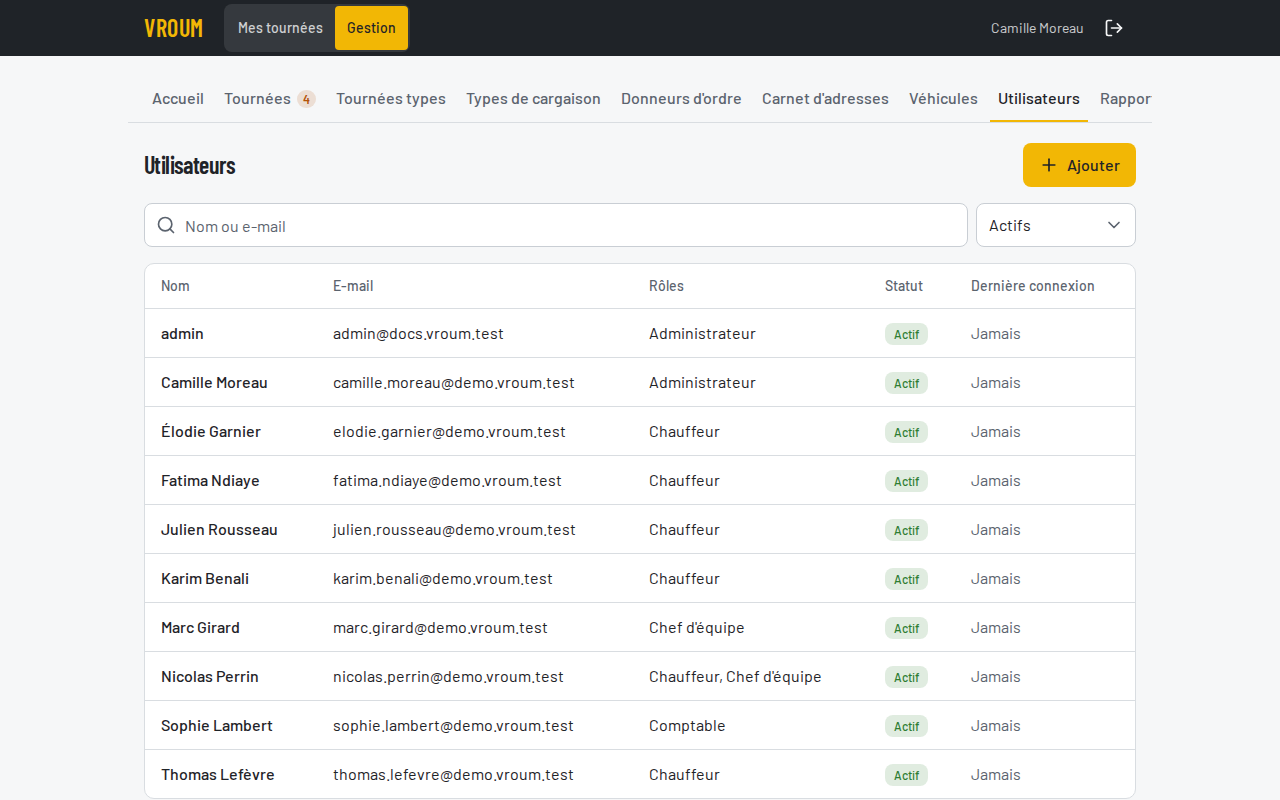Viewport: 1280px width, 800px height.
Task: Switch to Mes tournées mode
Action: (x=280, y=28)
